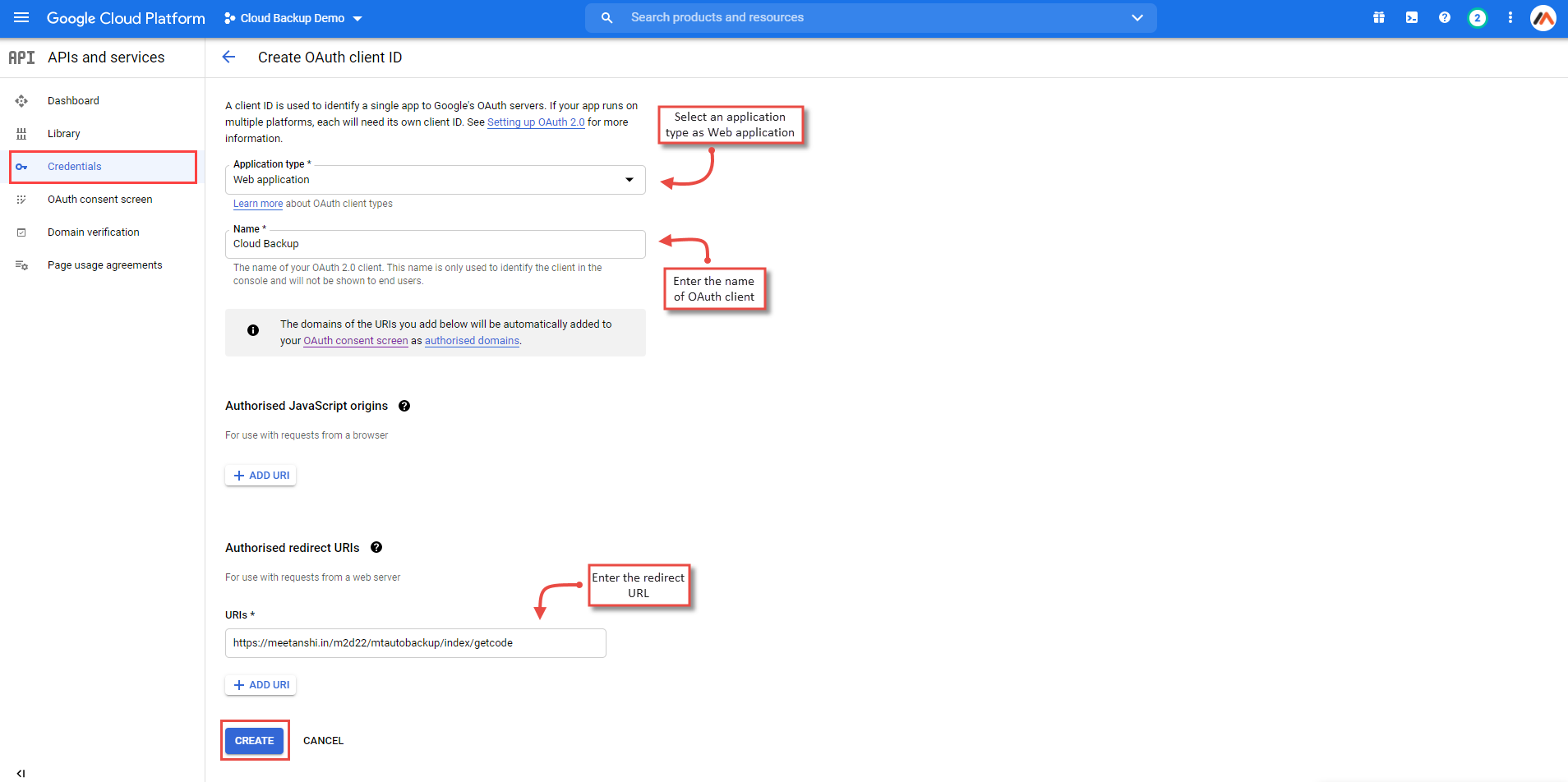The image size is (1568, 782).
Task: Open notifications badge showing 2
Action: click(1478, 17)
